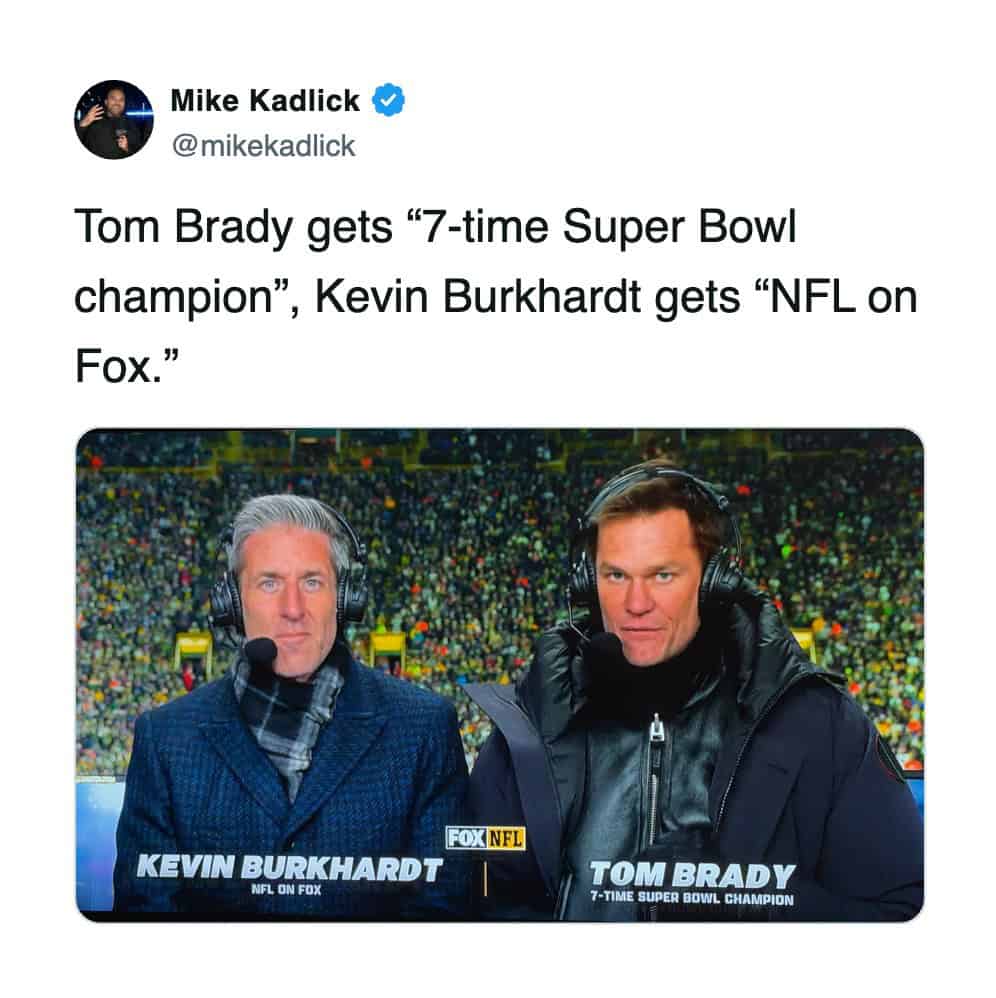The height and width of the screenshot is (998, 996).
Task: Click the KEVIN BURKHARDT name caption
Action: coord(289,868)
